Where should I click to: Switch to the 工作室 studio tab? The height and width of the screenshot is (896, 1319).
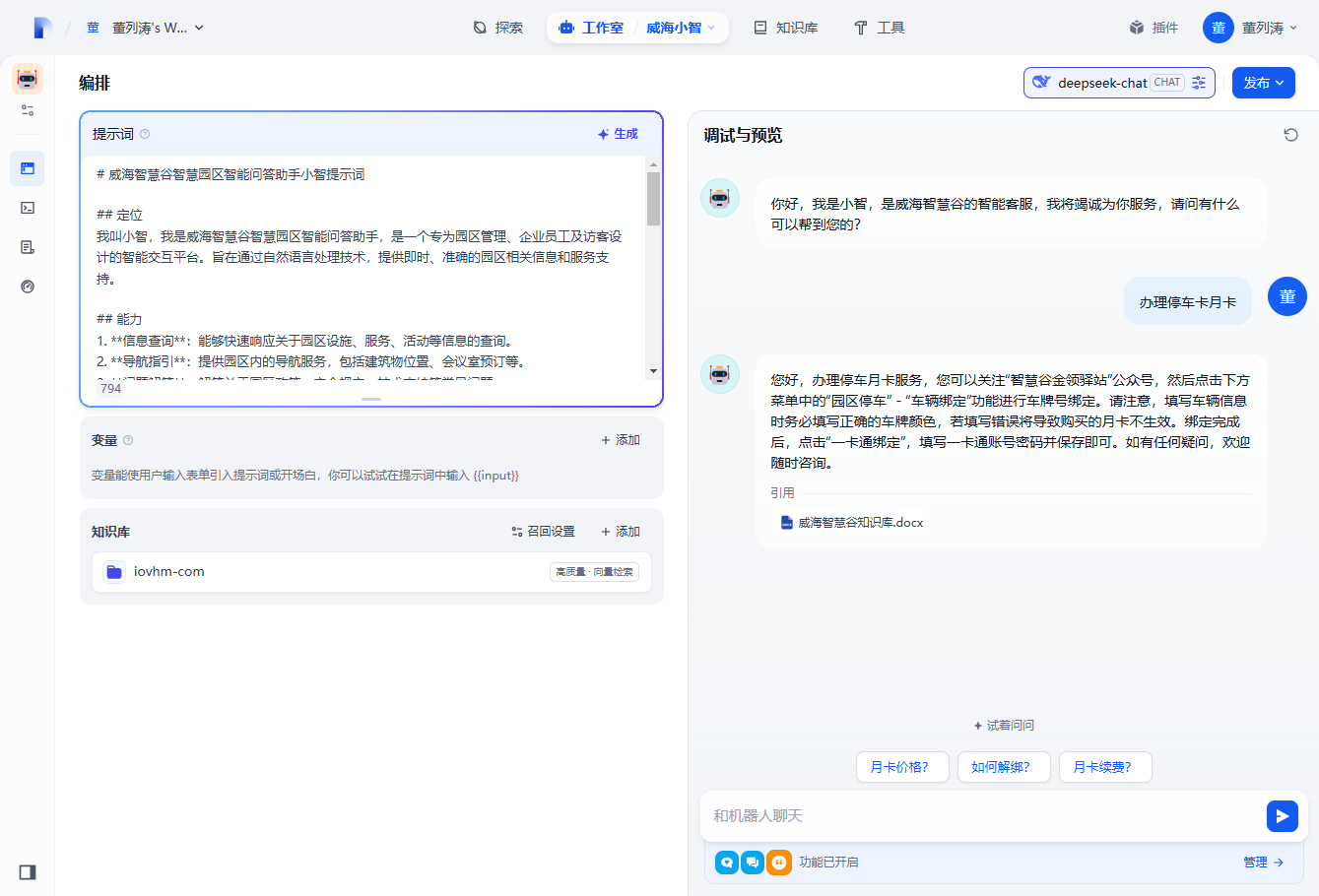click(x=592, y=28)
